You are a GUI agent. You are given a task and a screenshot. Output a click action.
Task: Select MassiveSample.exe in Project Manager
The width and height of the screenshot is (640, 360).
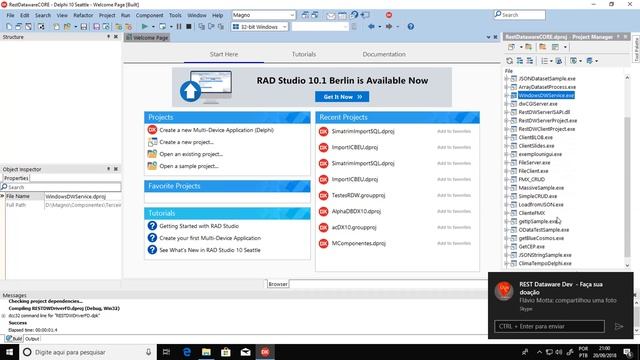541,188
